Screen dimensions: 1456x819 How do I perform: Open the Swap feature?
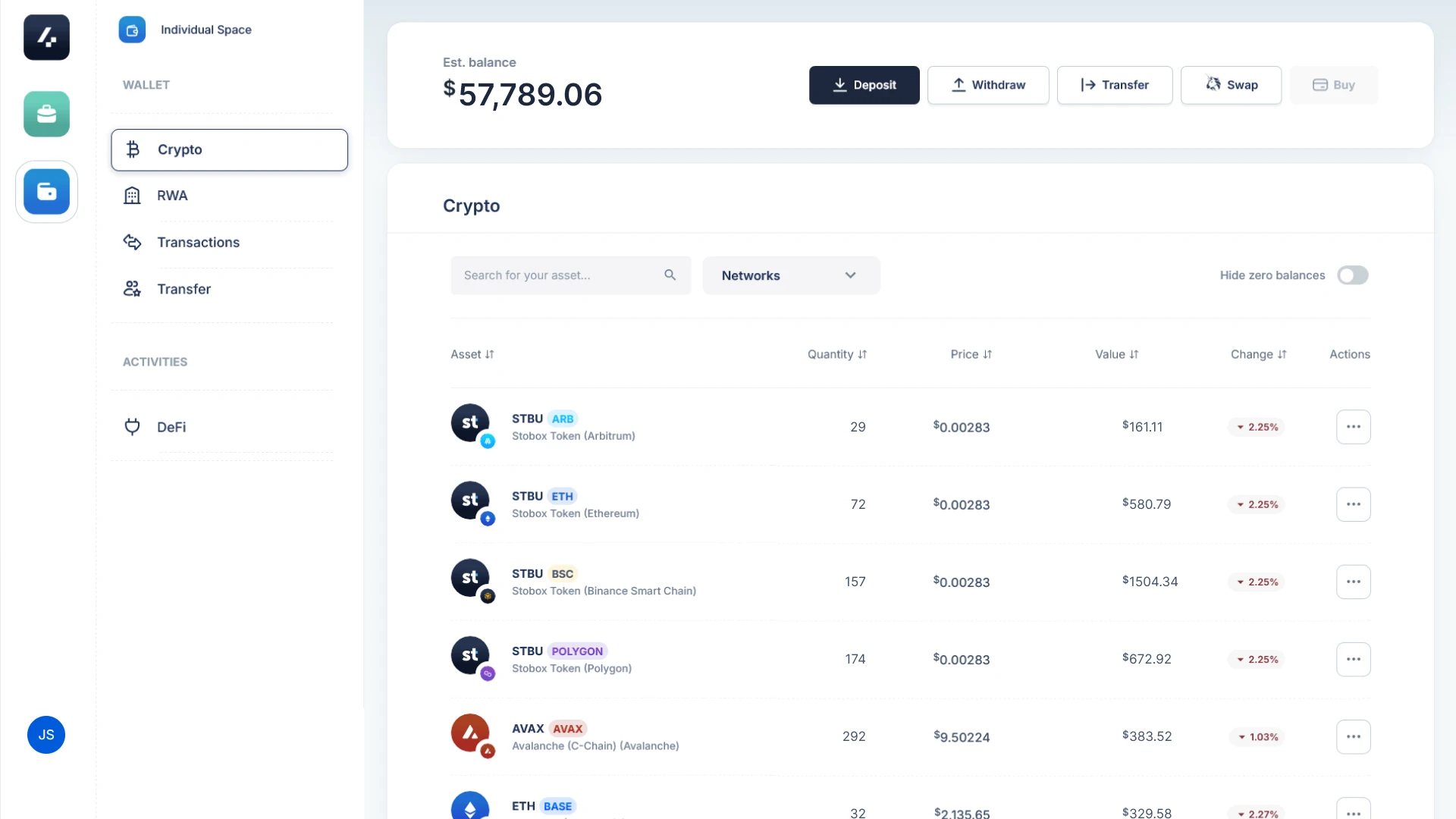tap(1230, 85)
